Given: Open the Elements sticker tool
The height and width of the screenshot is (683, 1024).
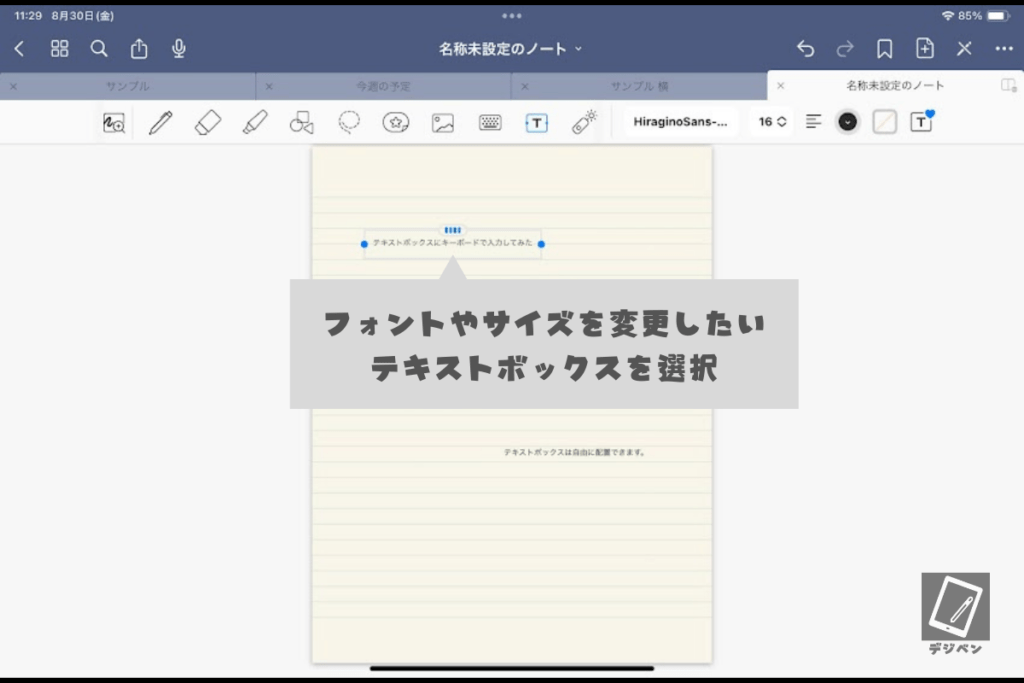Looking at the screenshot, I should 396,122.
